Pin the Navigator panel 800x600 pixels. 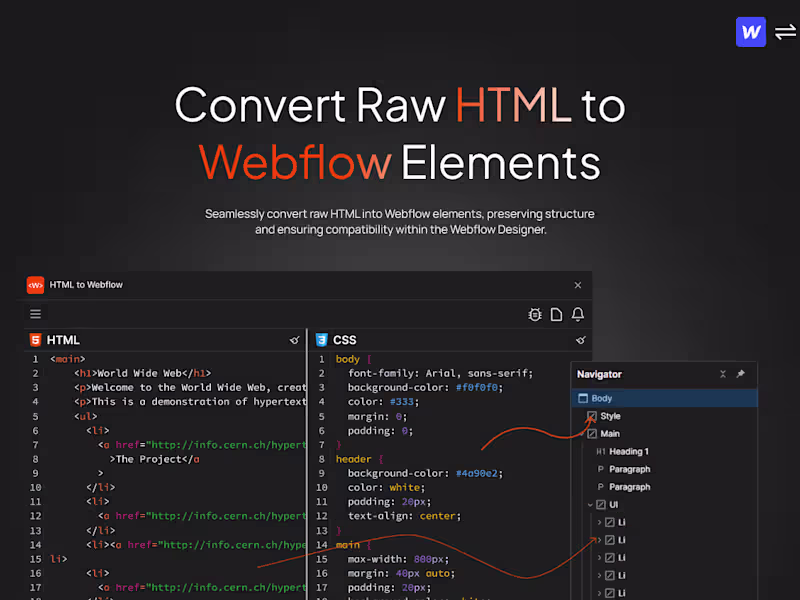click(x=741, y=374)
